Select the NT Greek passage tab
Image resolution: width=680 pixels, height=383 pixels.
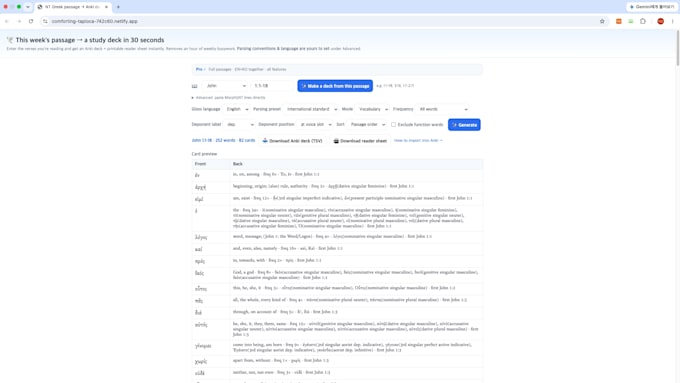[73, 7]
